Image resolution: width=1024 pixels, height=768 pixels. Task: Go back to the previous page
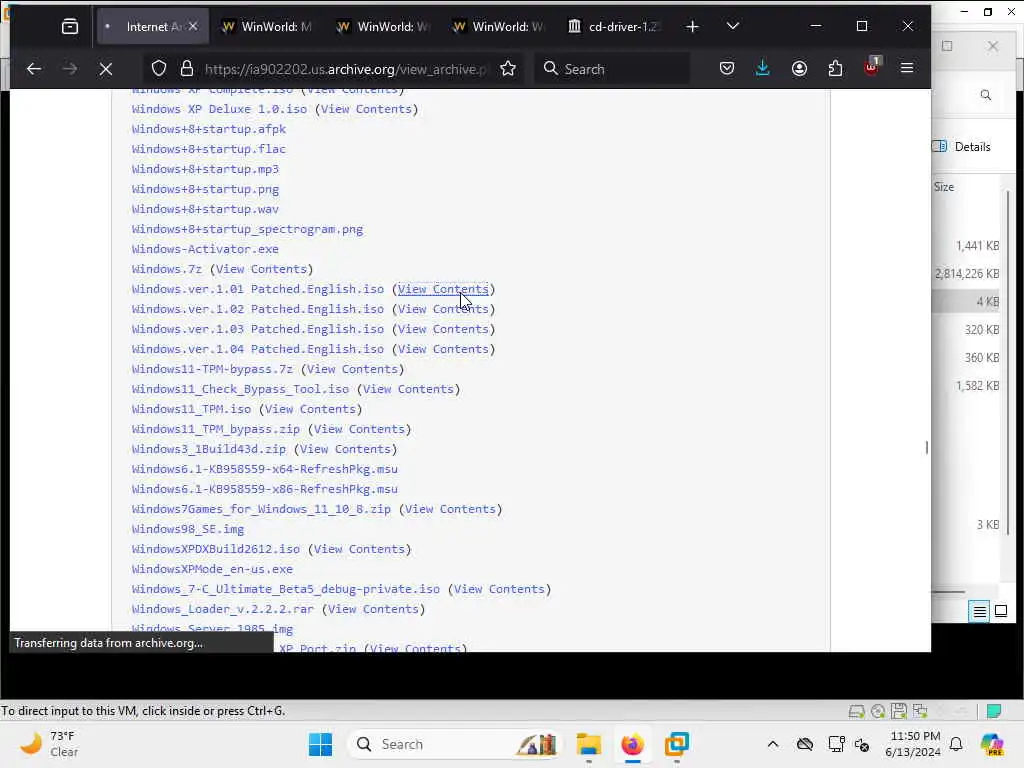pyautogui.click(x=34, y=69)
